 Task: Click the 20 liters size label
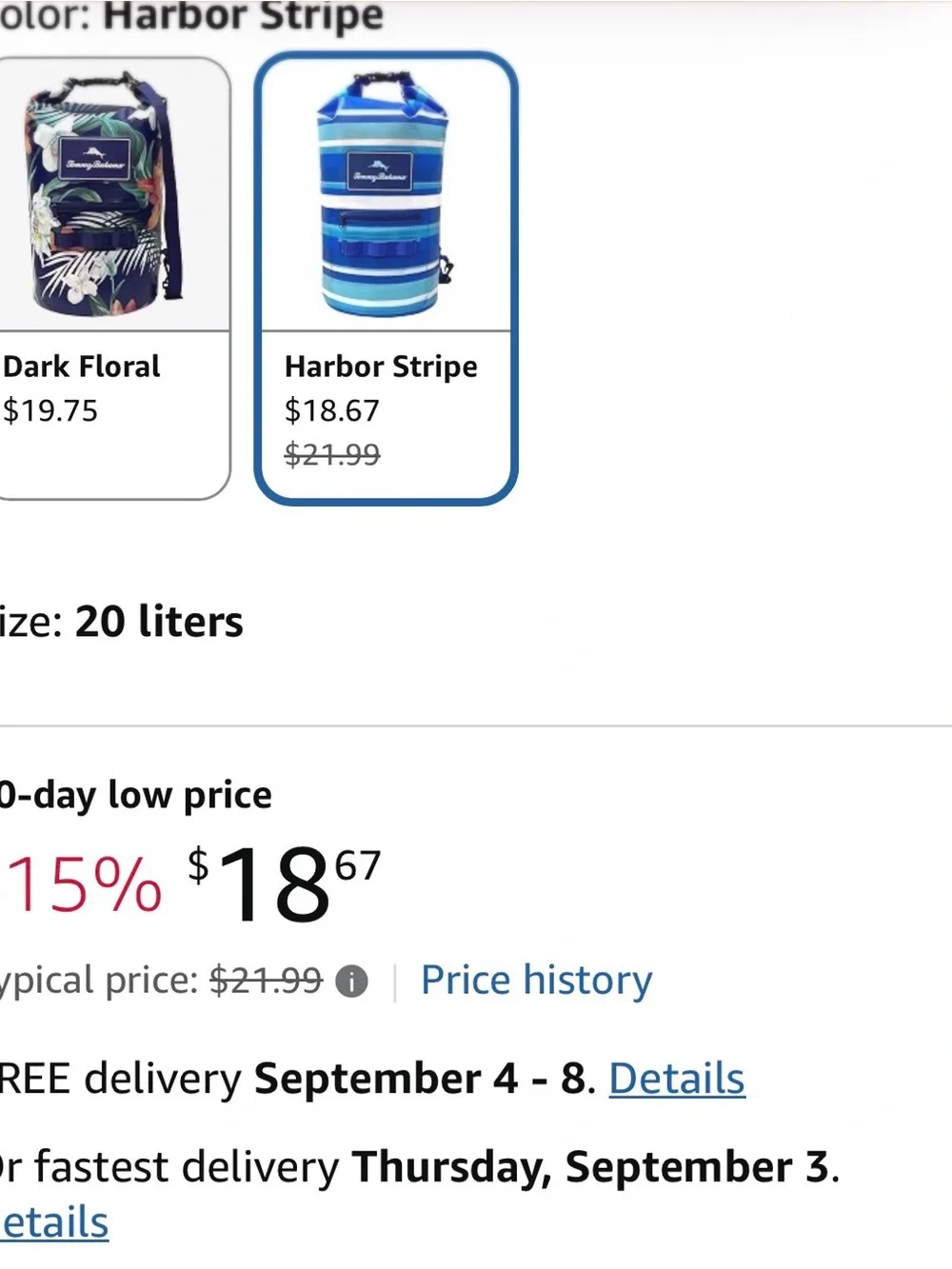[x=159, y=622]
